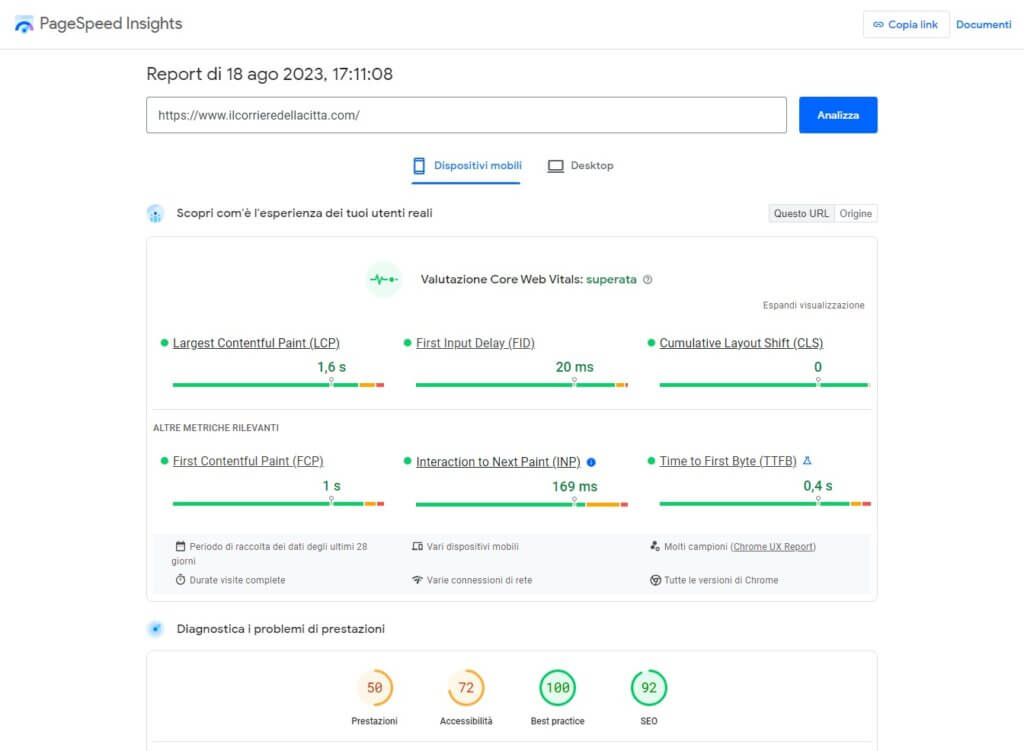Viewport: 1024px width, 751px height.
Task: Click the samples icon by Molti campioni
Action: tap(655, 546)
